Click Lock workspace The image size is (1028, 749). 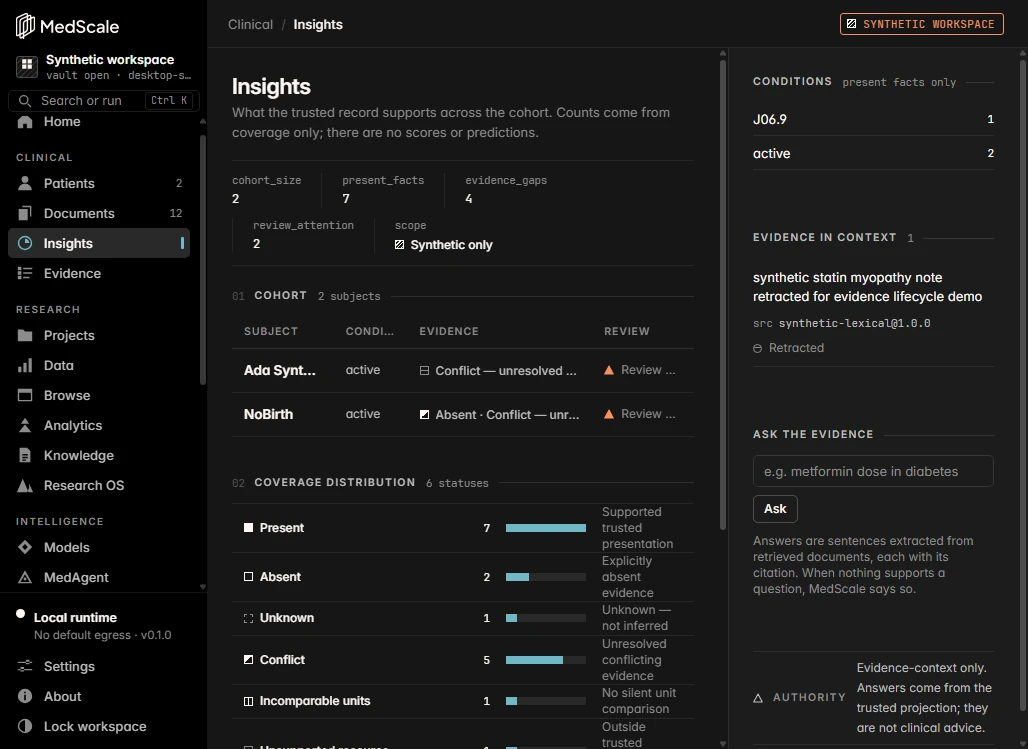click(x=99, y=726)
